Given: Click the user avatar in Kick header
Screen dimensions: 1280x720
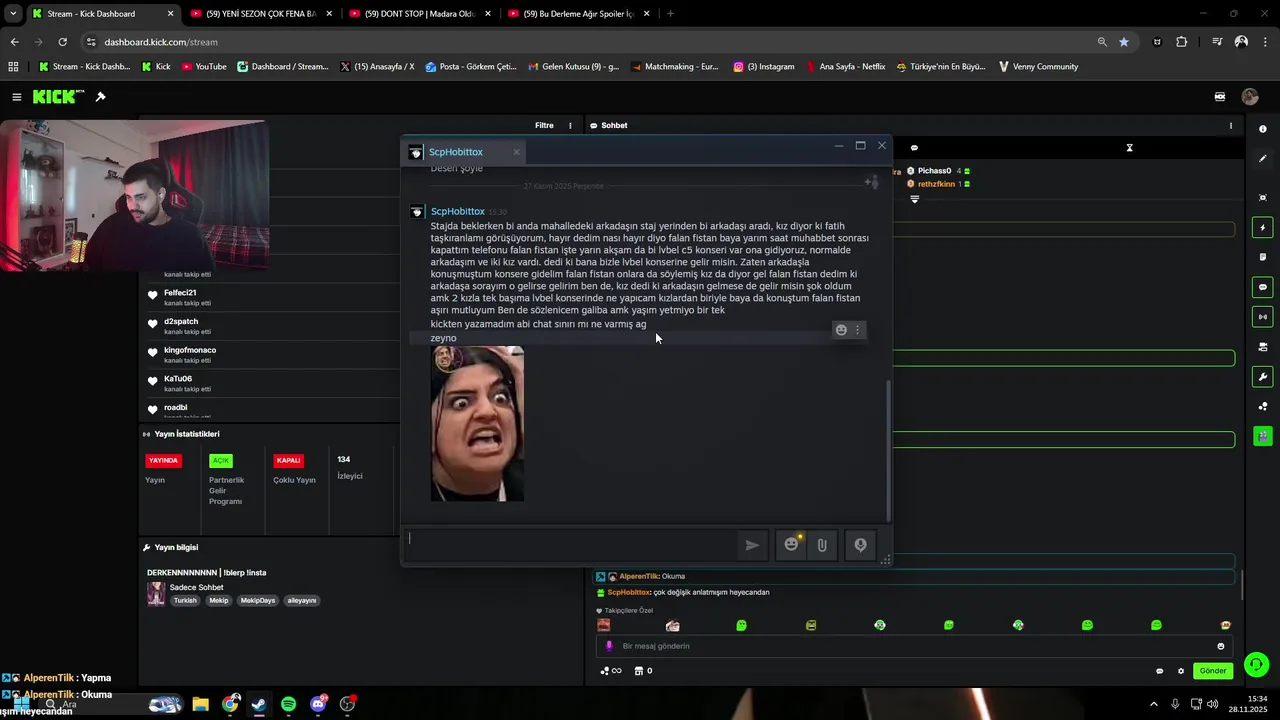Looking at the screenshot, I should [1250, 97].
